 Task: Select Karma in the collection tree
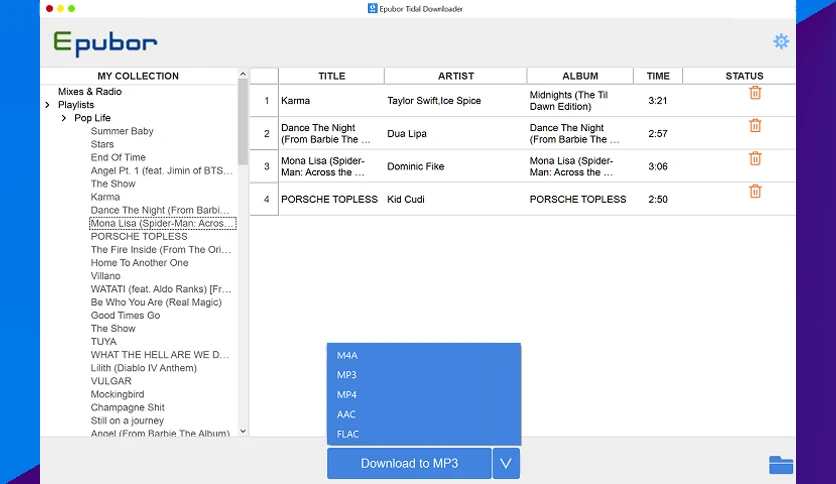(105, 197)
